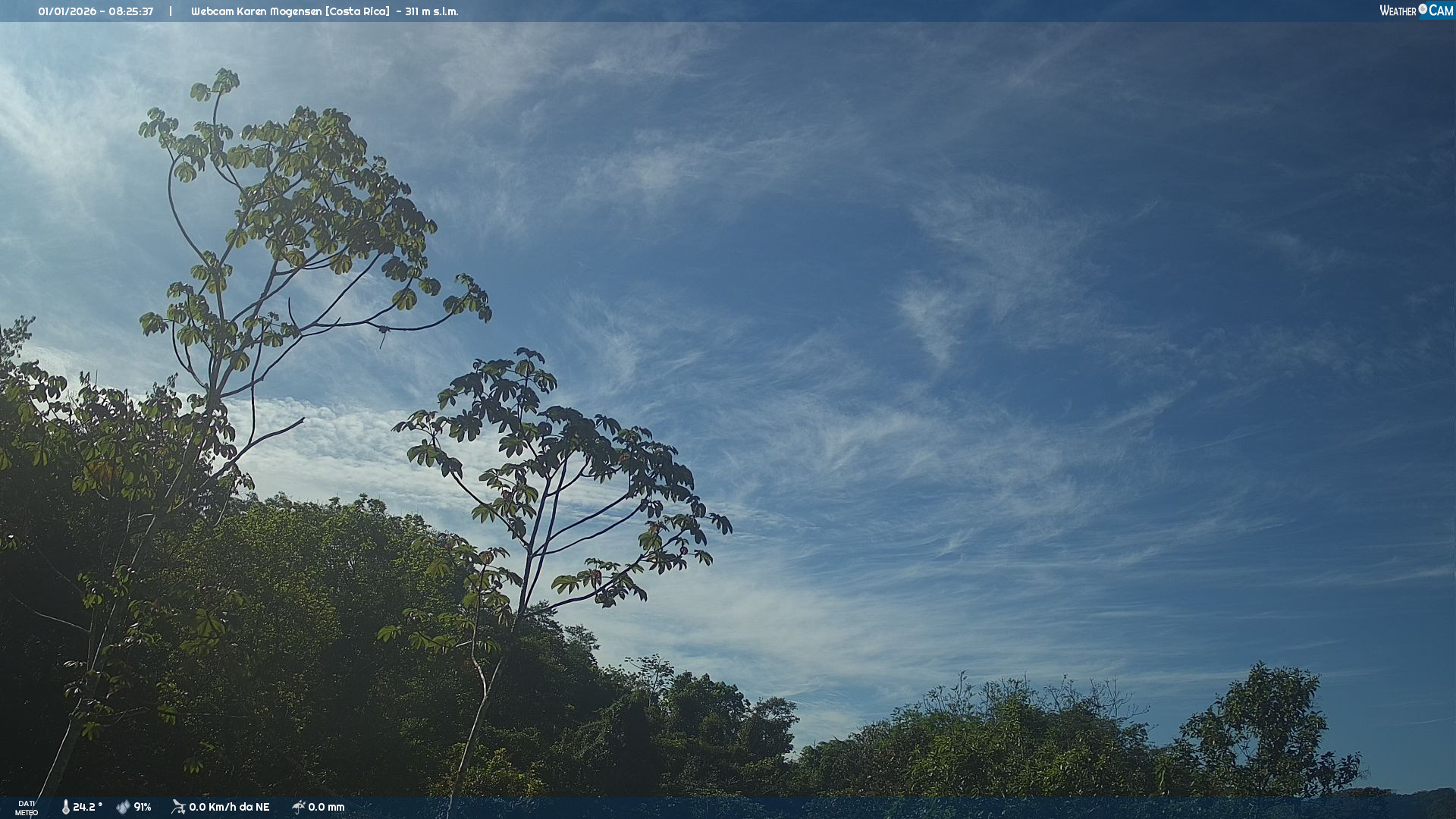Click the 01/01/2026 date stamp
Screen dimensions: 1456x819
click(67, 11)
